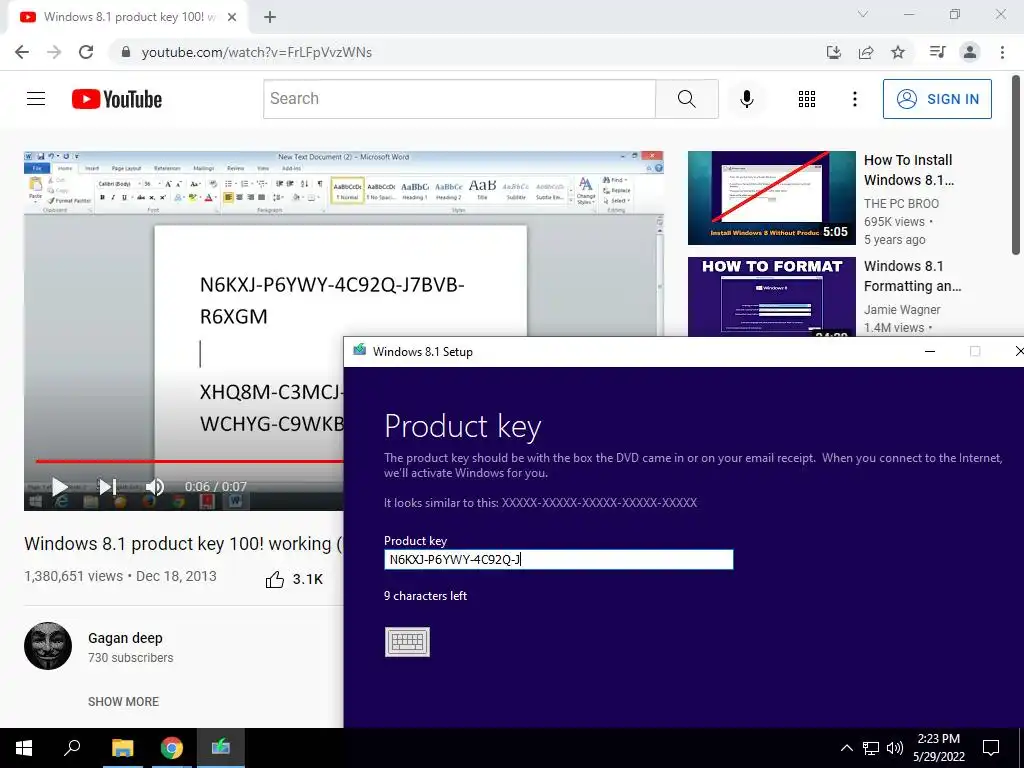Open Windows 8.1 Formatting video title
The width and height of the screenshot is (1024, 768).
(912, 276)
